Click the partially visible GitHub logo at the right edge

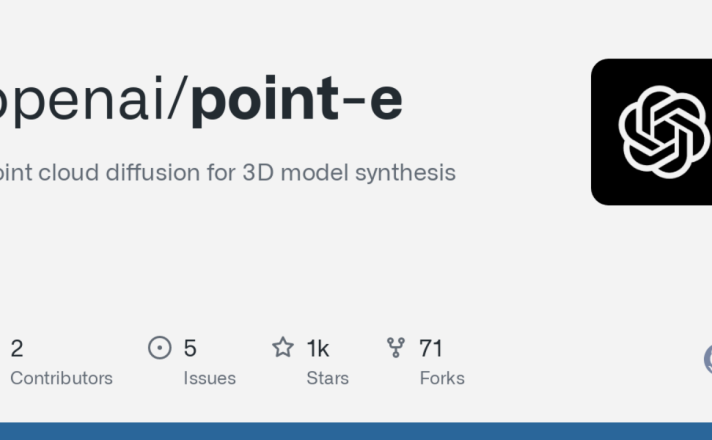click(708, 359)
